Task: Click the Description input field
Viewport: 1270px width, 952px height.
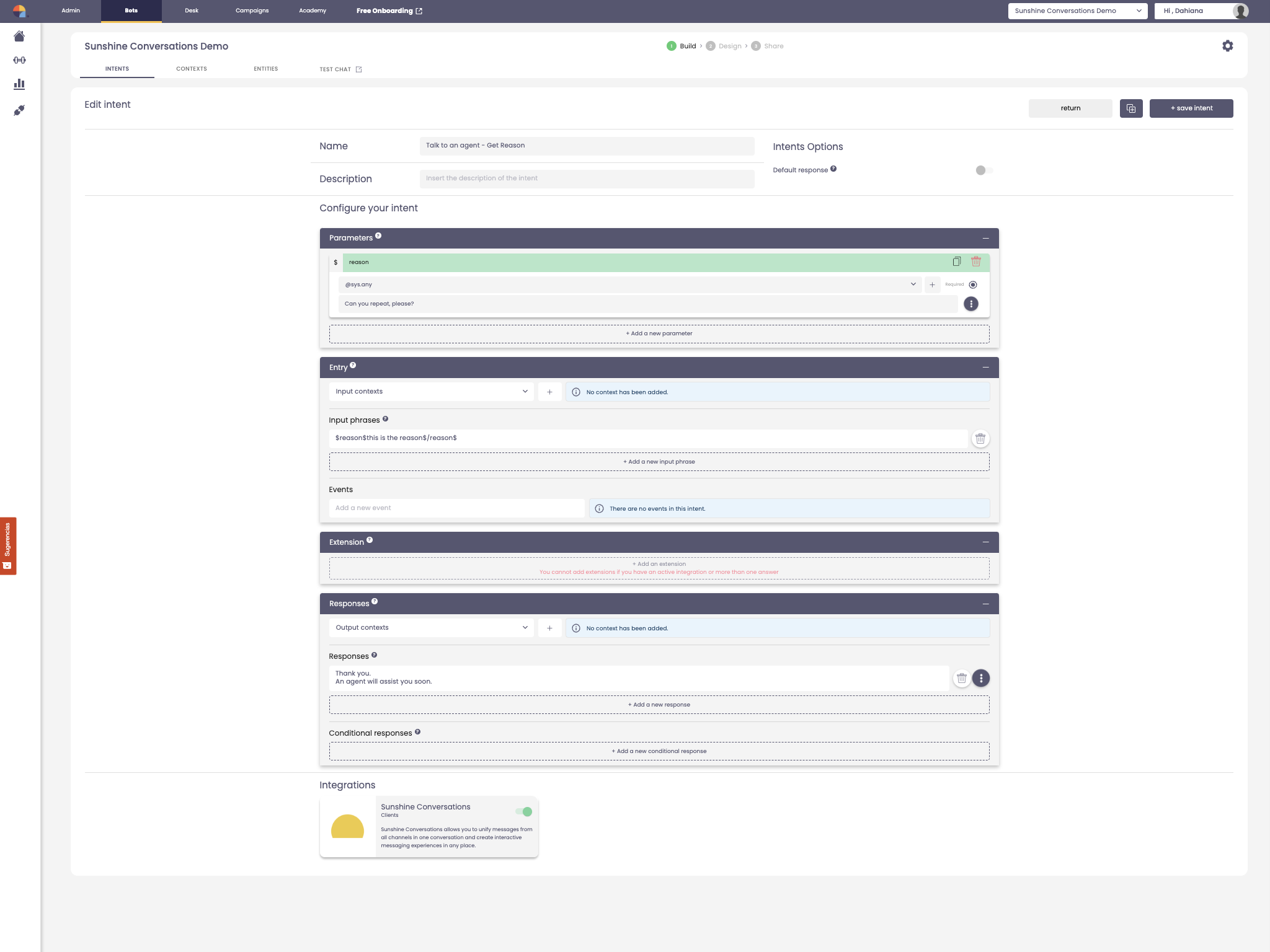Action: 587,178
